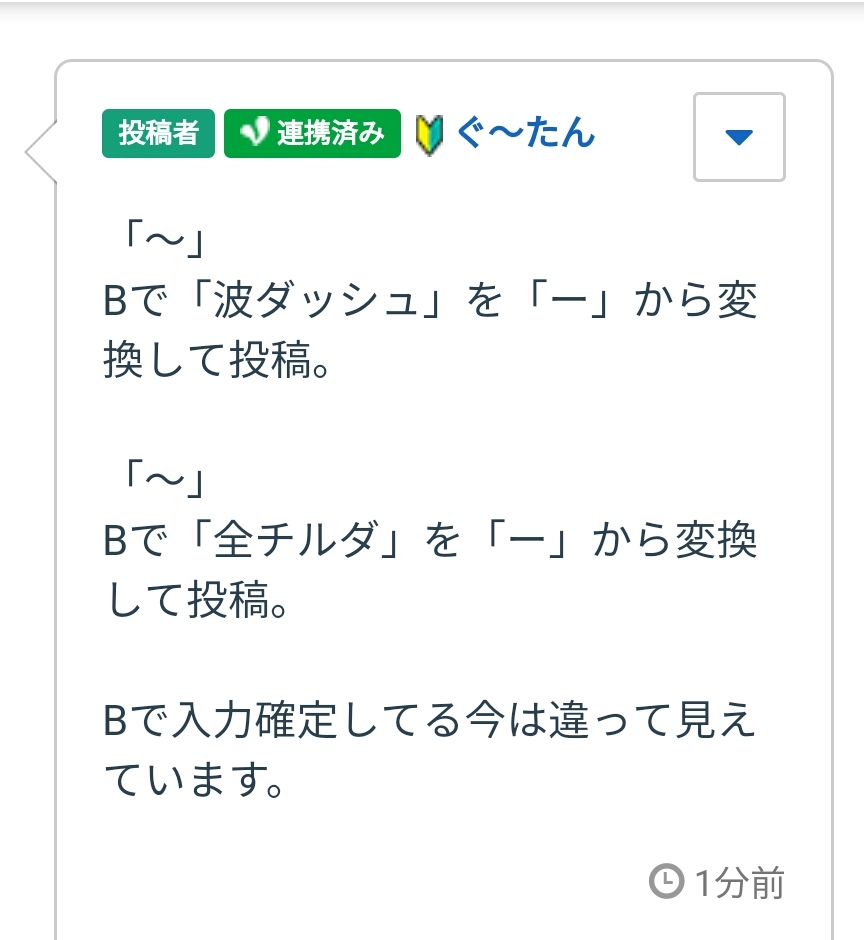Click the line starting Bで入力確定してる
Viewport: 864px width, 940px height.
[x=430, y=722]
